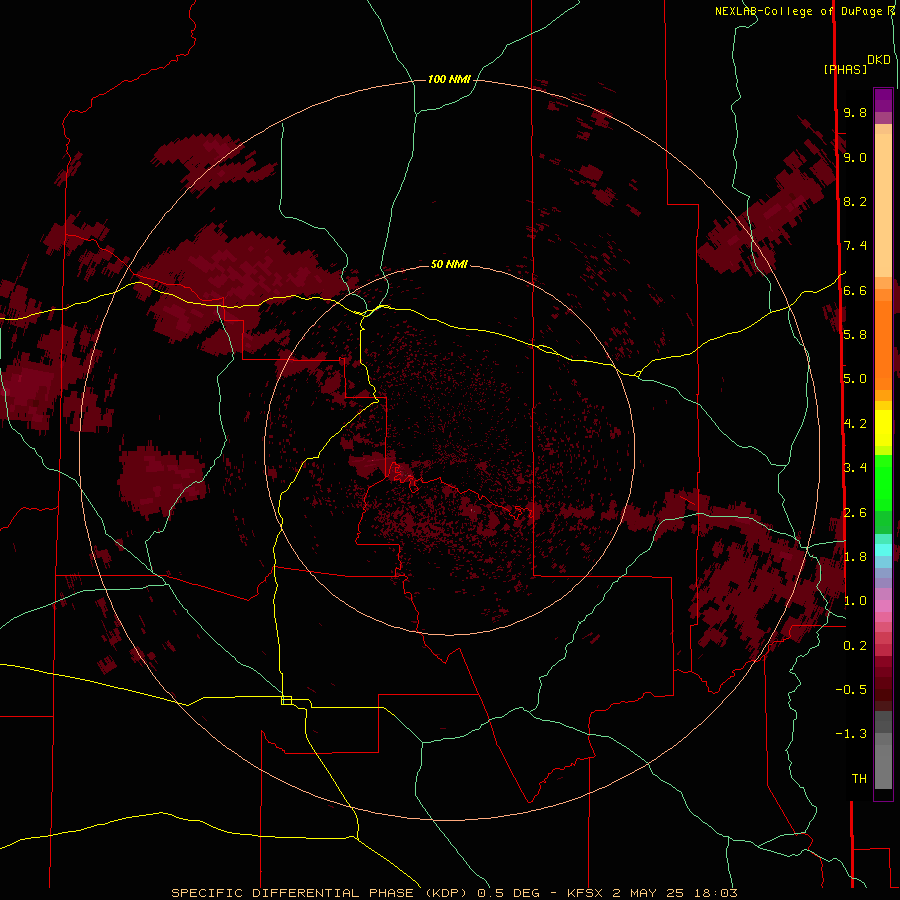Pick the yellow band on the color scale

[x=883, y=428]
